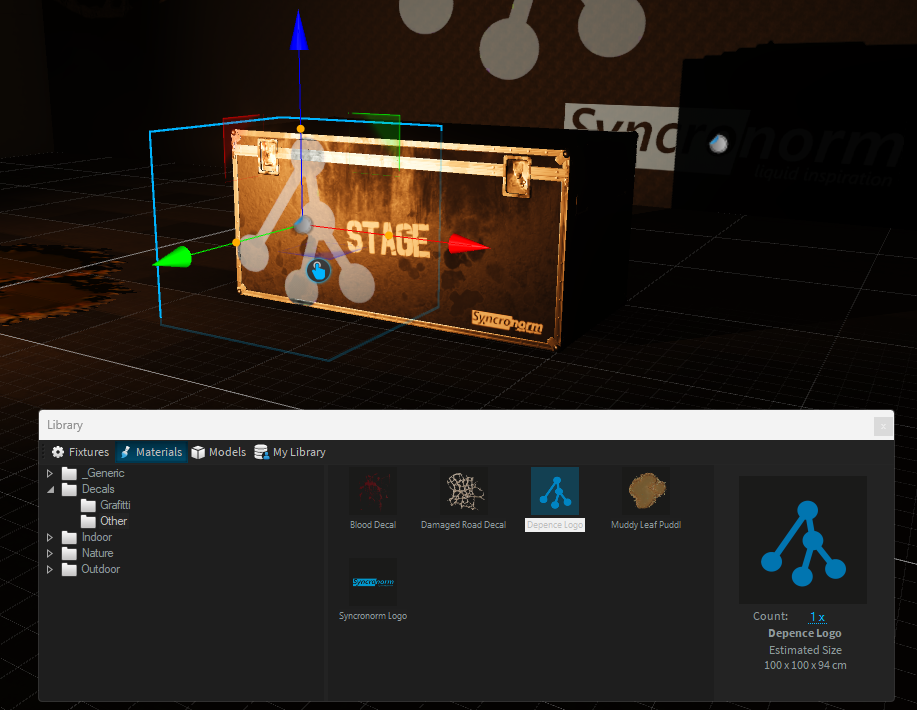Click the blue Z-axis gizmo arrow
This screenshot has height=710, width=917.
tap(299, 30)
